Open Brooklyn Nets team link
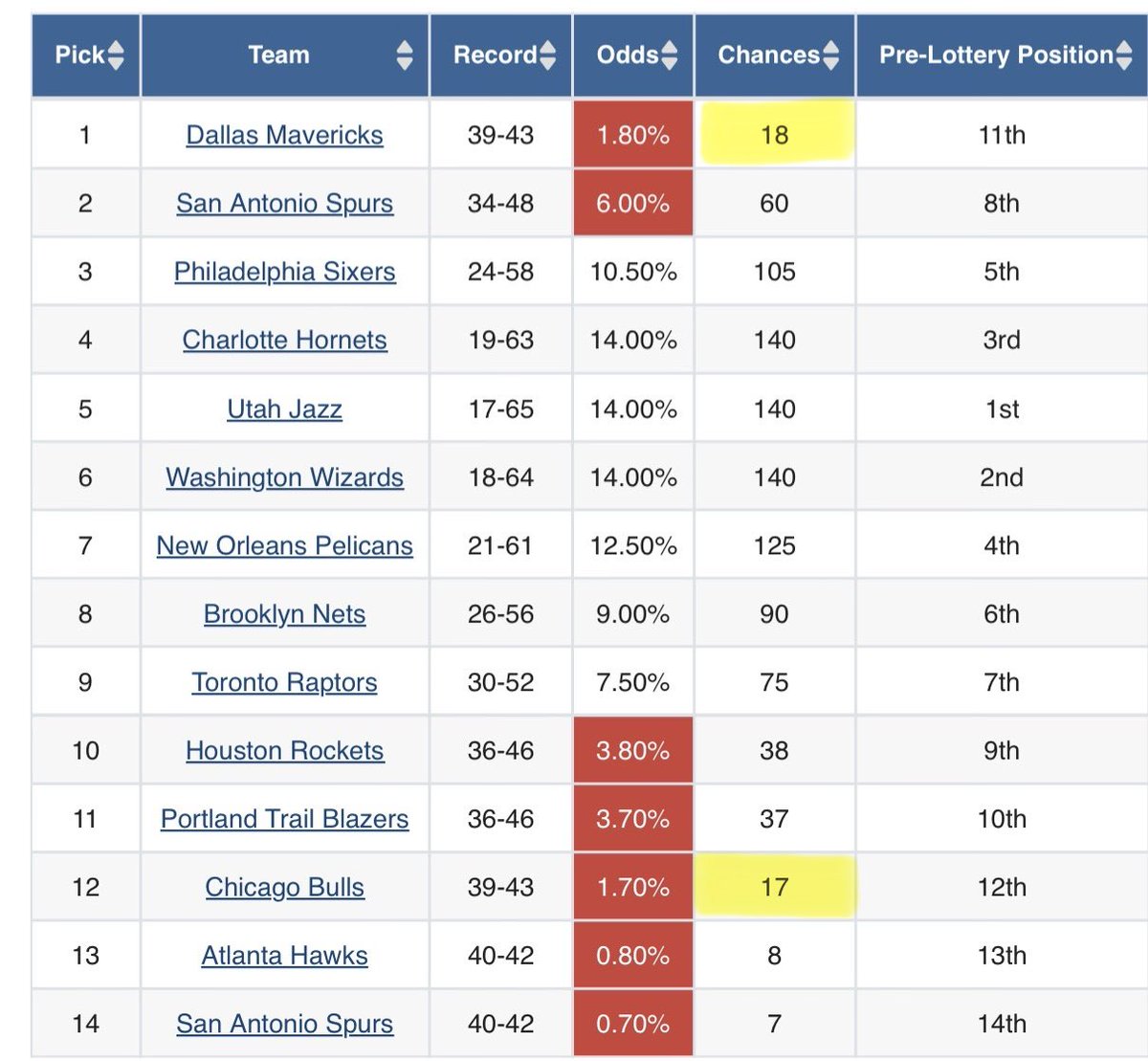 click(284, 613)
